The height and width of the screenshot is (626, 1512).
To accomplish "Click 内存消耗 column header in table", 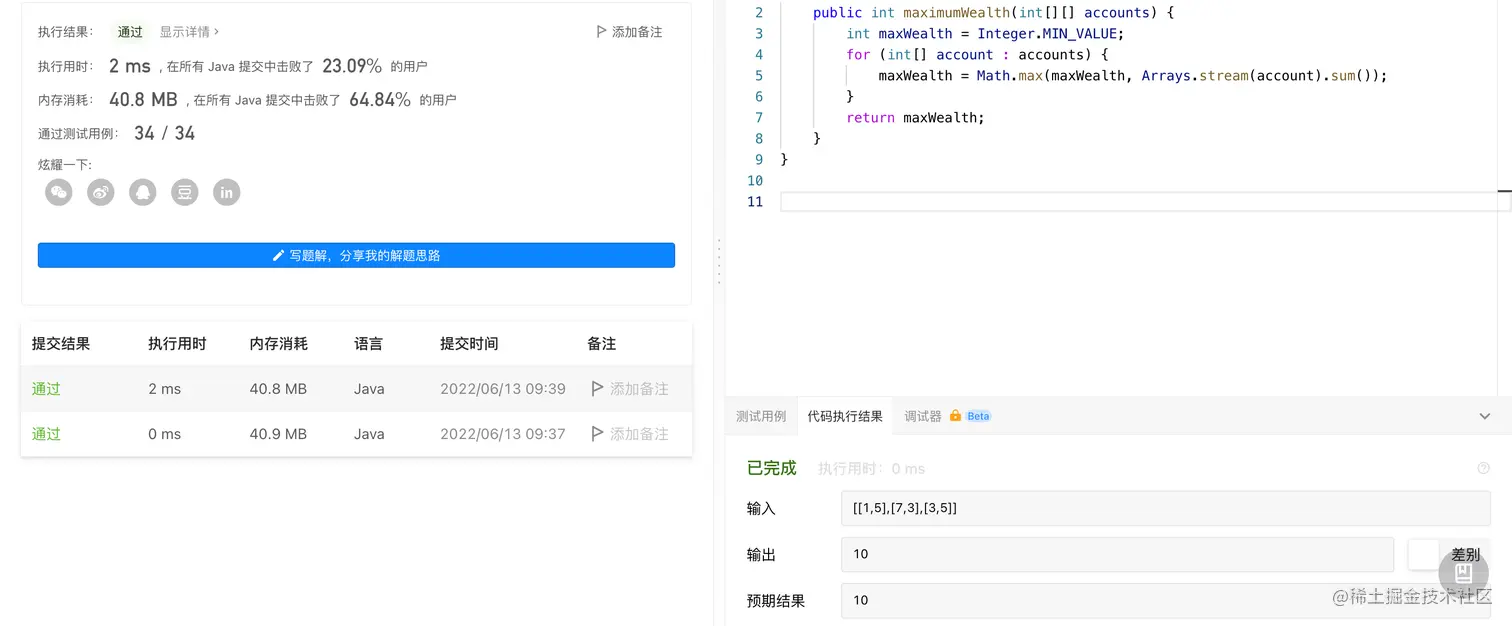I will coord(279,344).
